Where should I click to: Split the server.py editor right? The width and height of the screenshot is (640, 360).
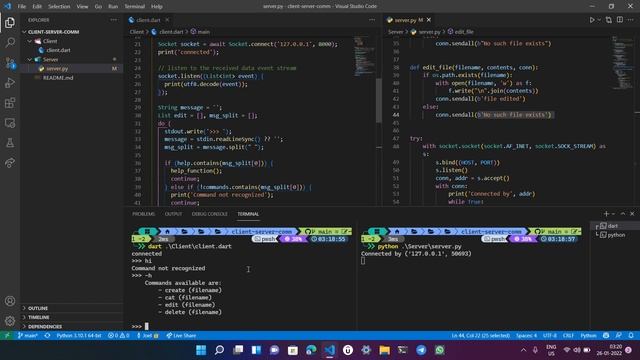click(x=620, y=20)
